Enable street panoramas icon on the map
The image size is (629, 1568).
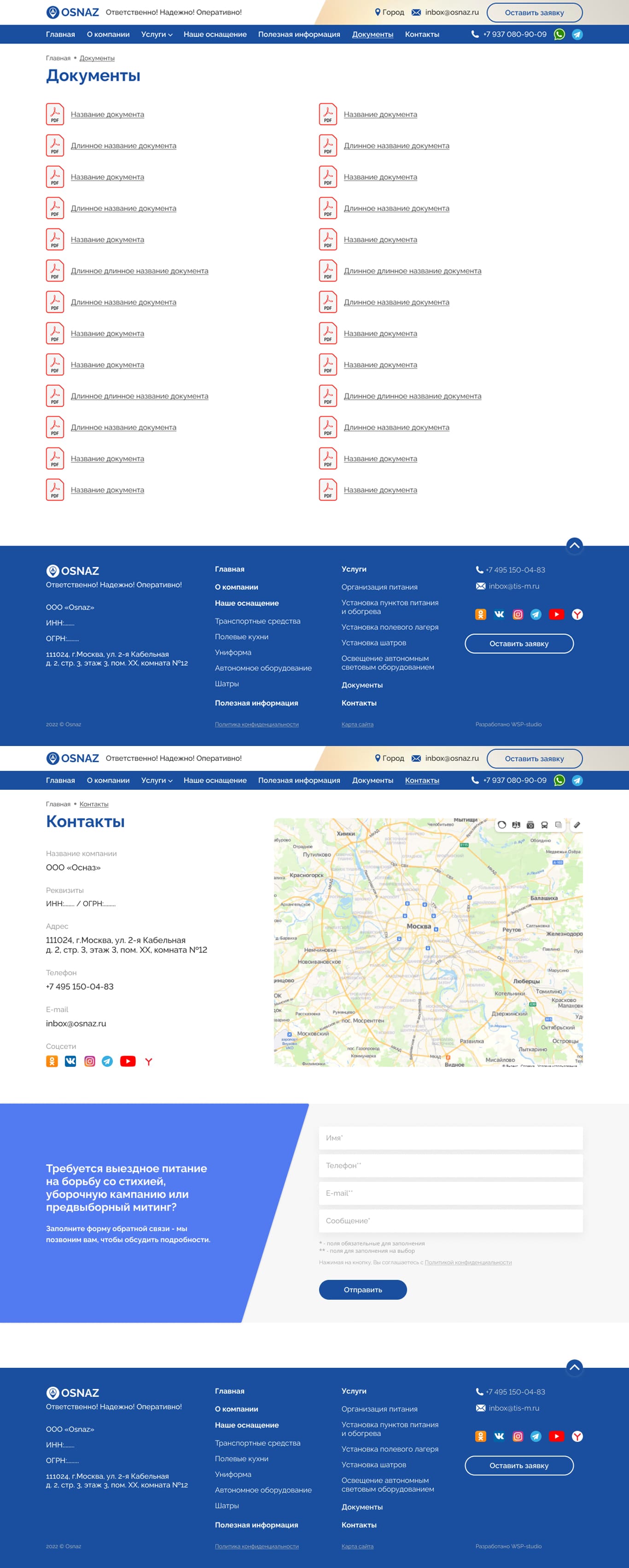[516, 825]
